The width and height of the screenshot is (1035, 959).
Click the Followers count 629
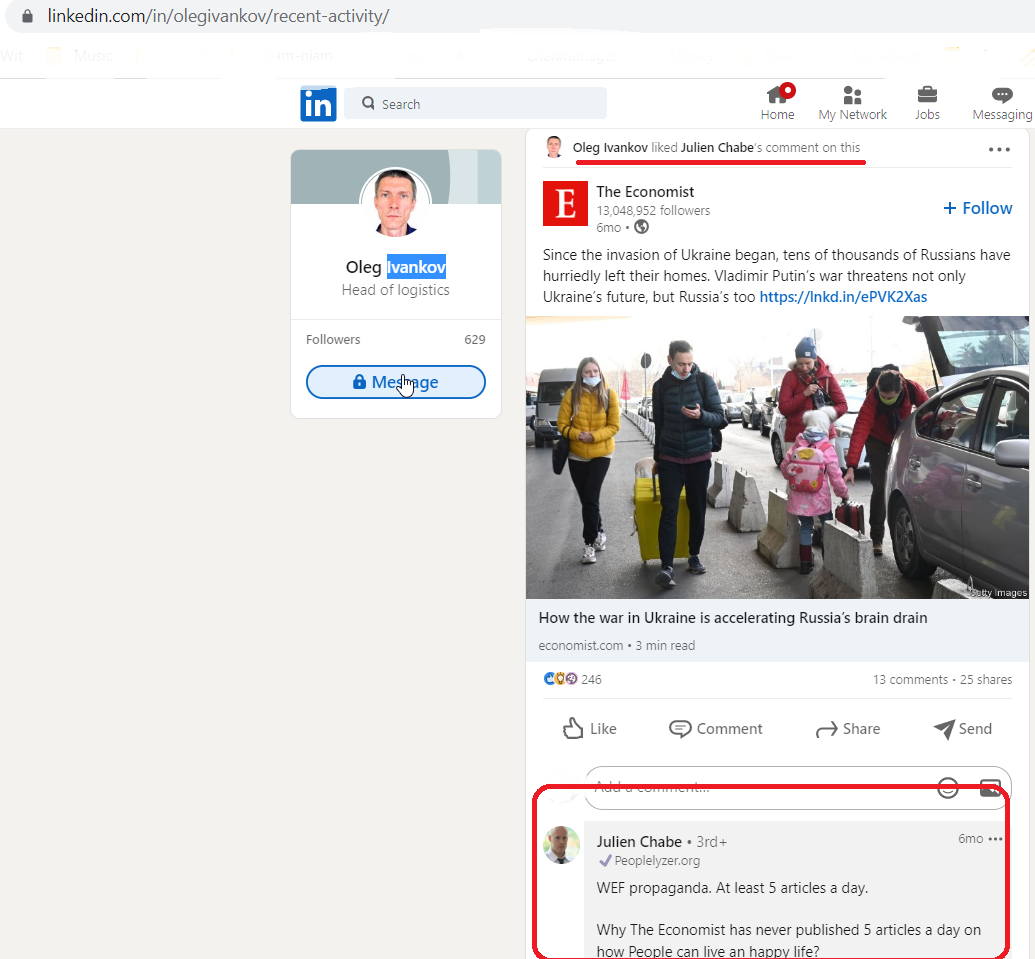(x=475, y=339)
